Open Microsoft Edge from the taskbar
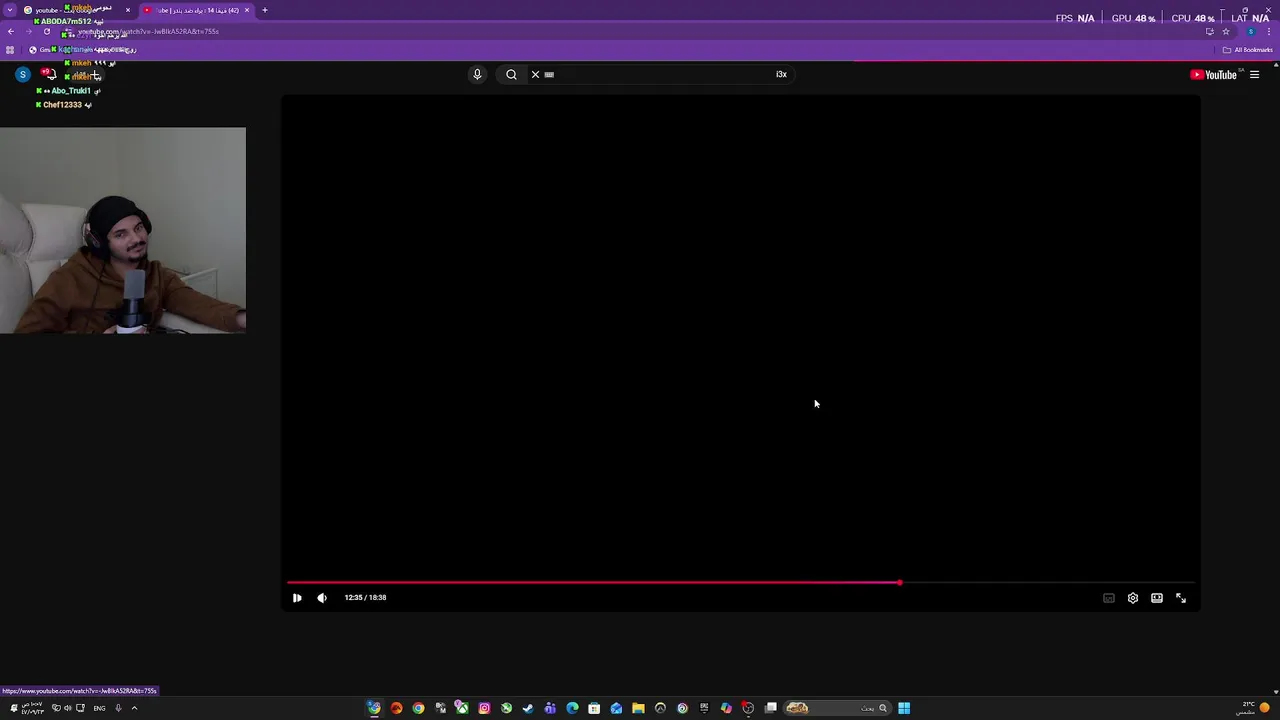The image size is (1280, 720). [x=572, y=708]
